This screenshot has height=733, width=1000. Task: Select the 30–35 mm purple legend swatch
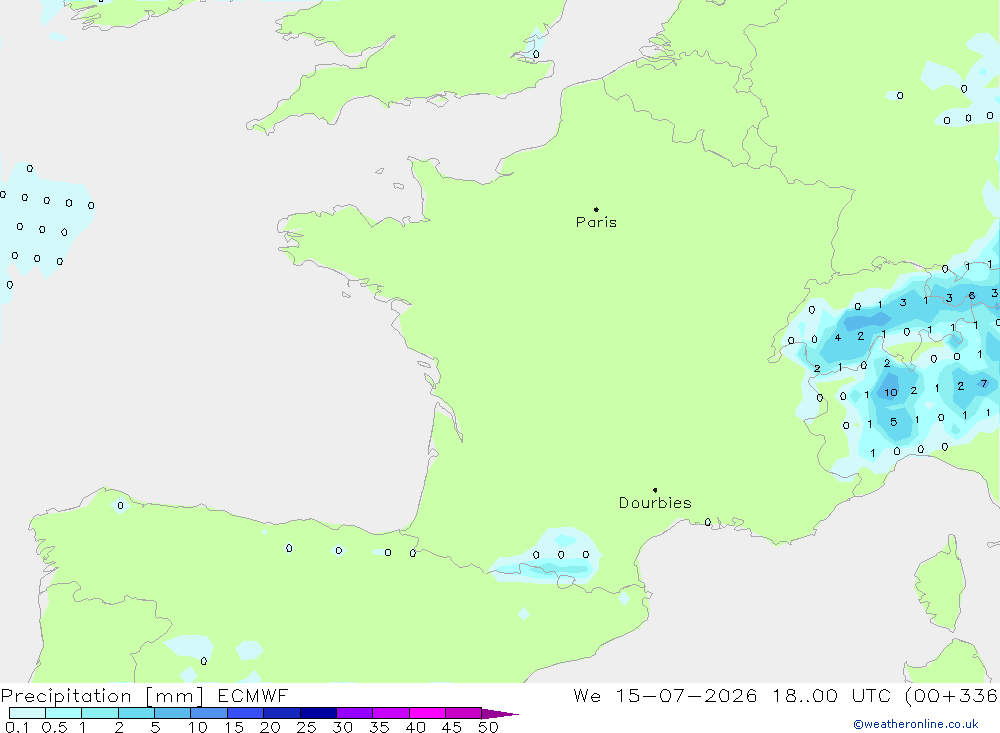tap(354, 713)
